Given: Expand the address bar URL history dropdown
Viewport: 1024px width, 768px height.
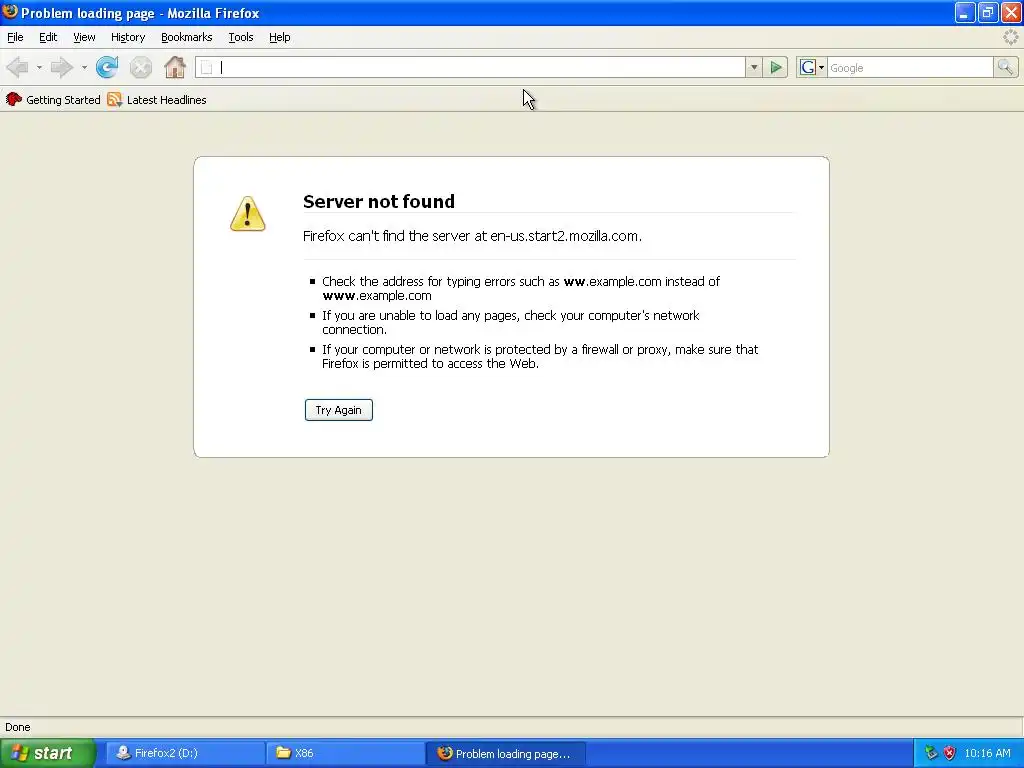Looking at the screenshot, I should click(754, 67).
